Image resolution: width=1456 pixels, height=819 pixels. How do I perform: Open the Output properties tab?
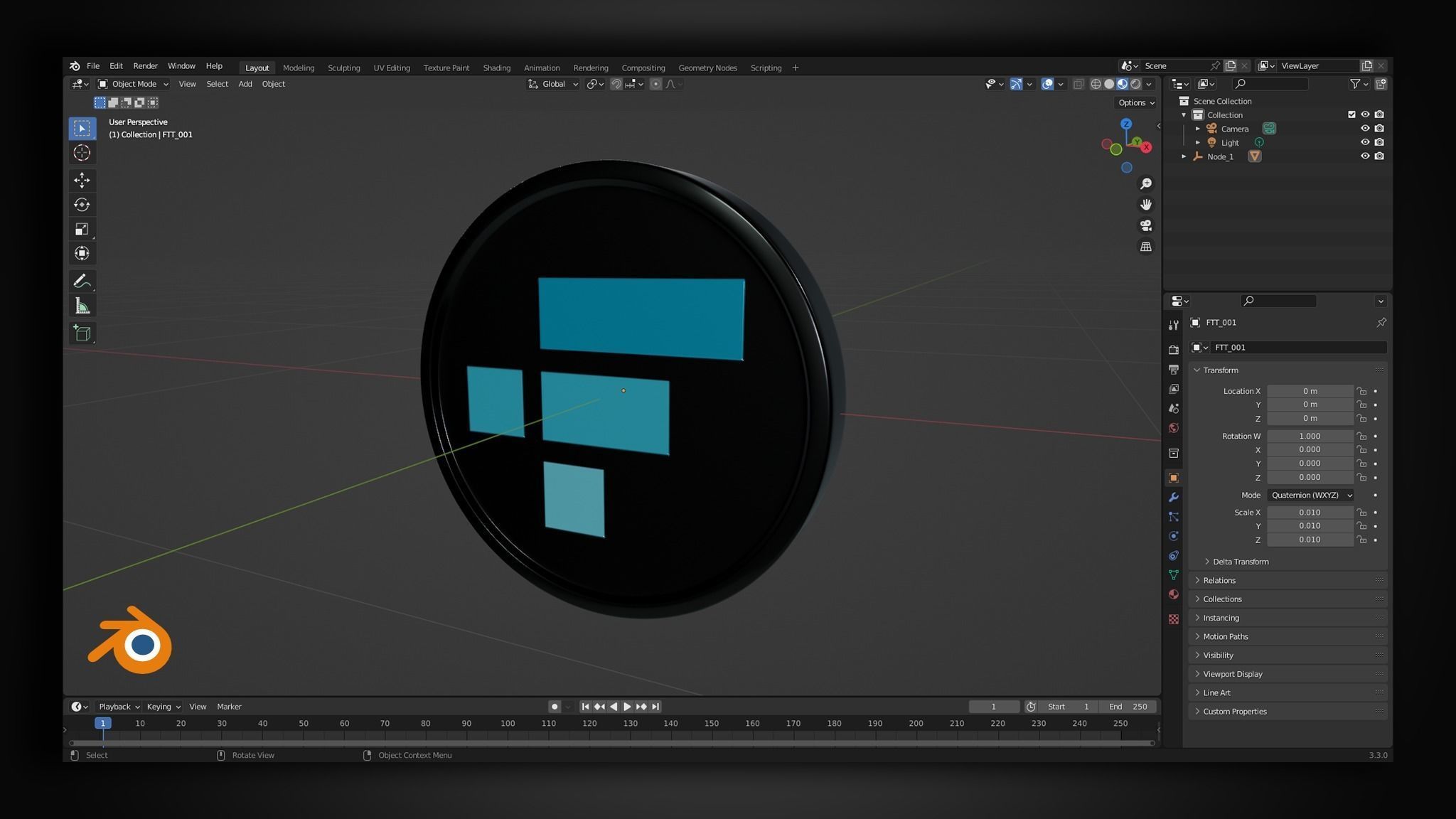1173,370
